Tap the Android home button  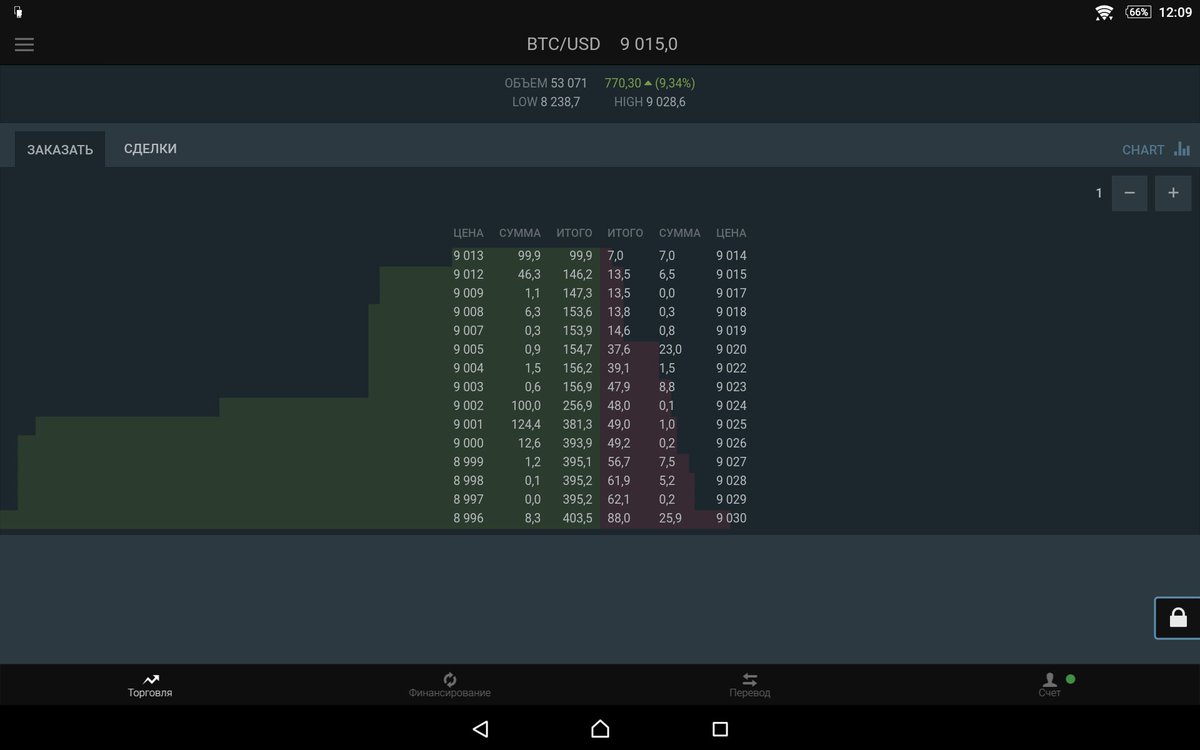tap(600, 729)
